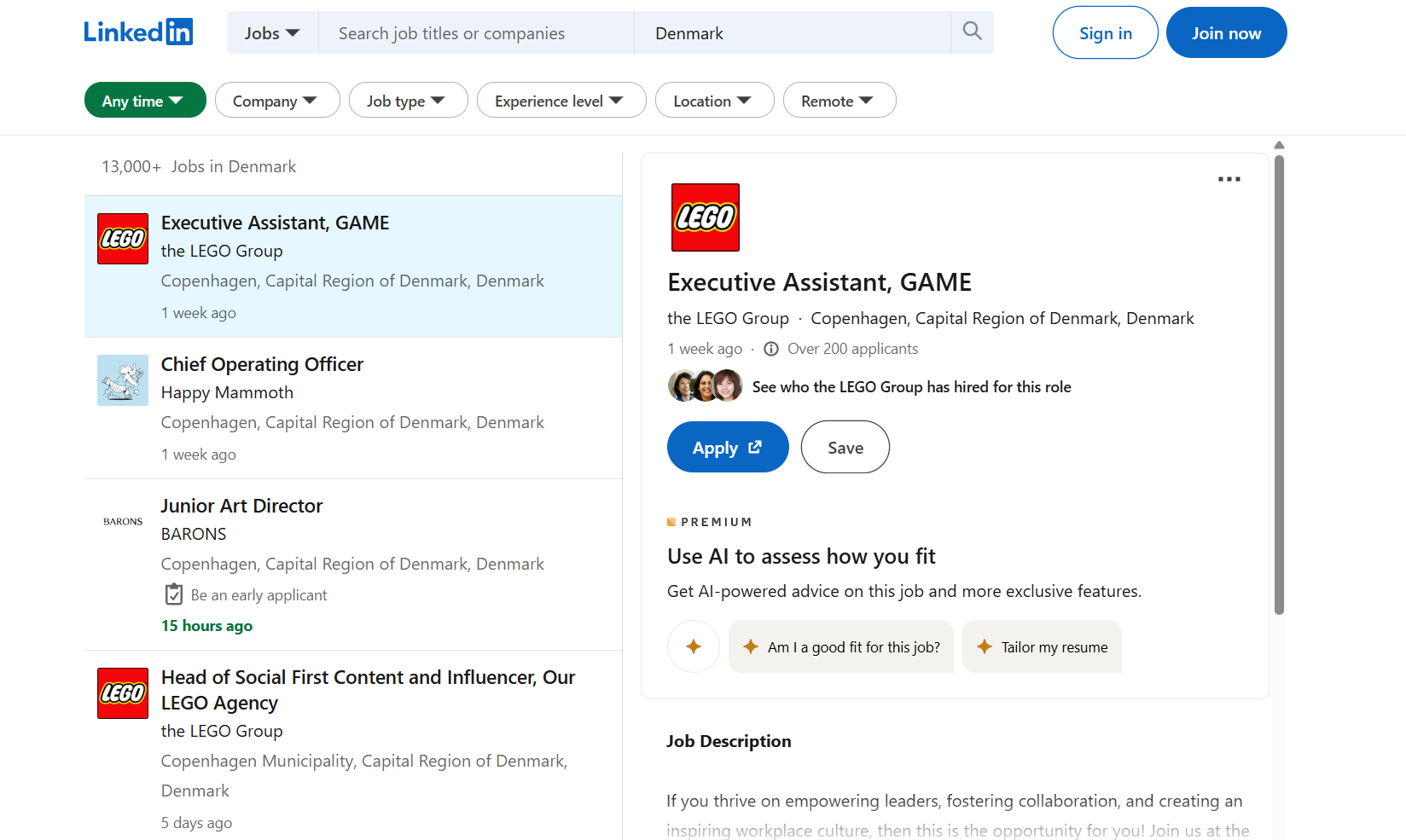The image size is (1406, 840).
Task: Click 15 hours ago timestamp
Action: point(206,626)
